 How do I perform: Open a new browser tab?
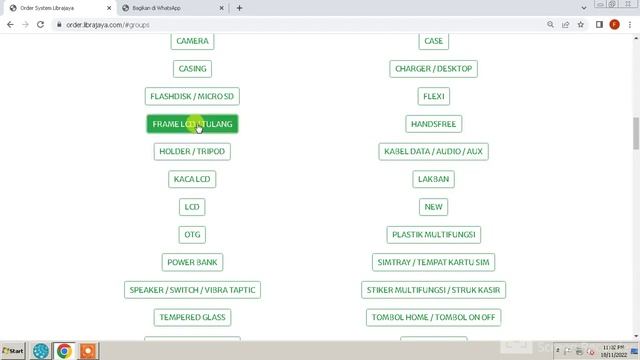[239, 8]
